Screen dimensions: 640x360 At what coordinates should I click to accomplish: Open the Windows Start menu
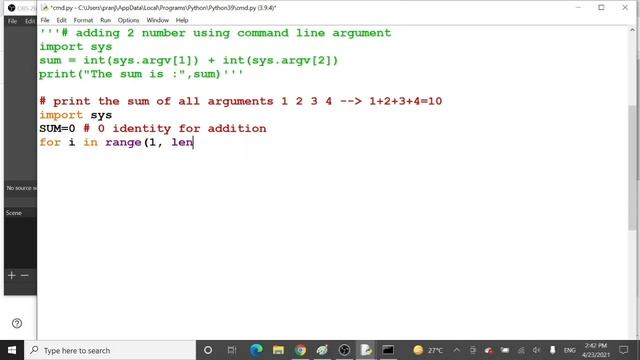point(12,350)
